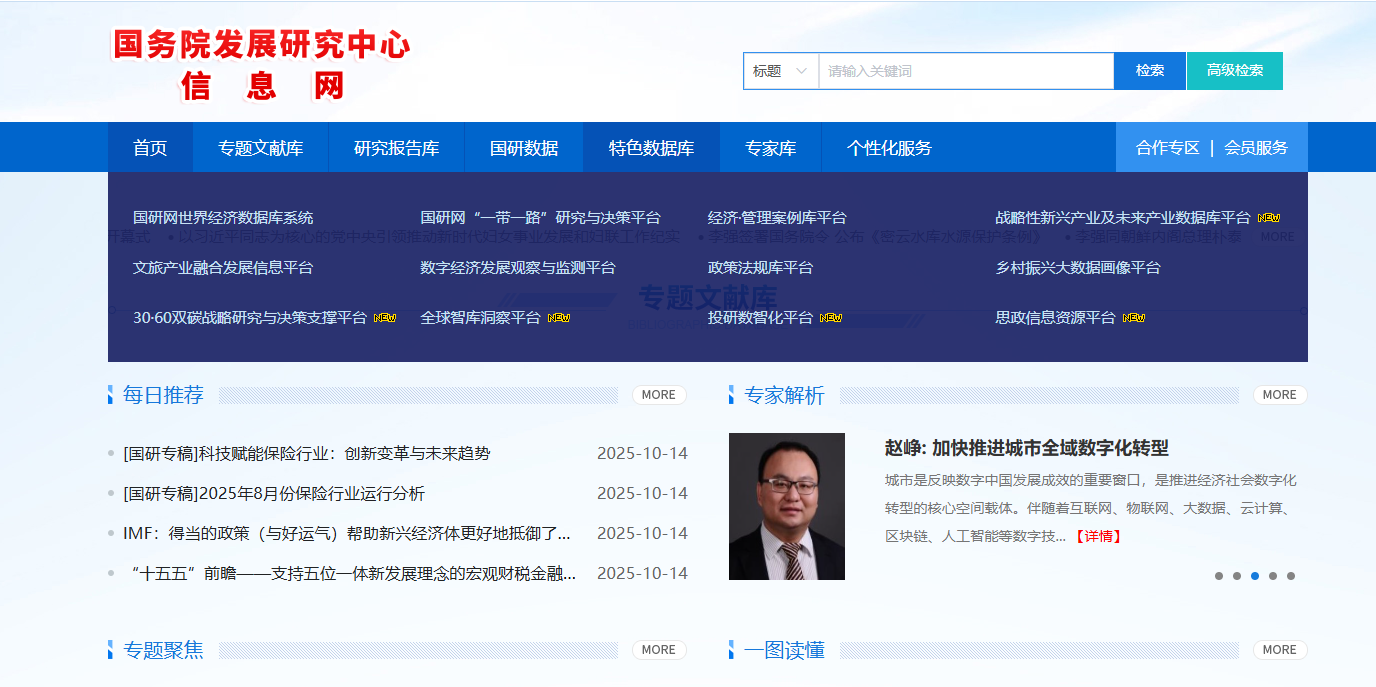Select 会员服务 in the top bar
This screenshot has height=687, width=1376.
coord(1256,148)
